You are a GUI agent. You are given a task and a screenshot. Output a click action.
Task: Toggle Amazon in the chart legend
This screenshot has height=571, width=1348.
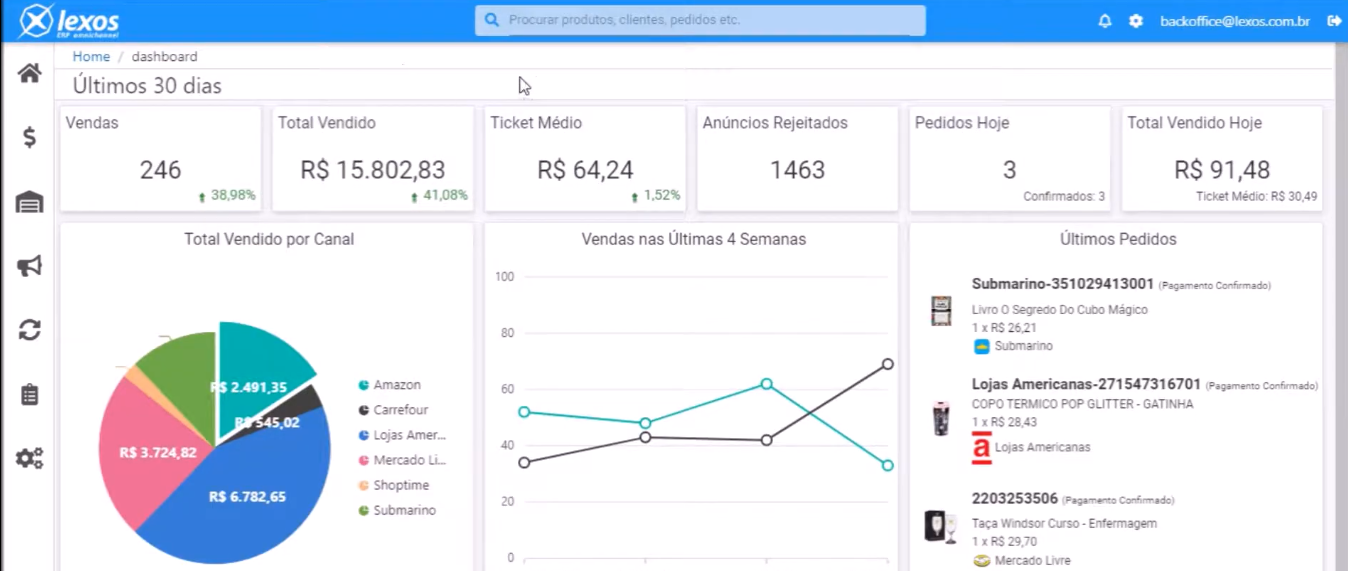[x=396, y=385]
